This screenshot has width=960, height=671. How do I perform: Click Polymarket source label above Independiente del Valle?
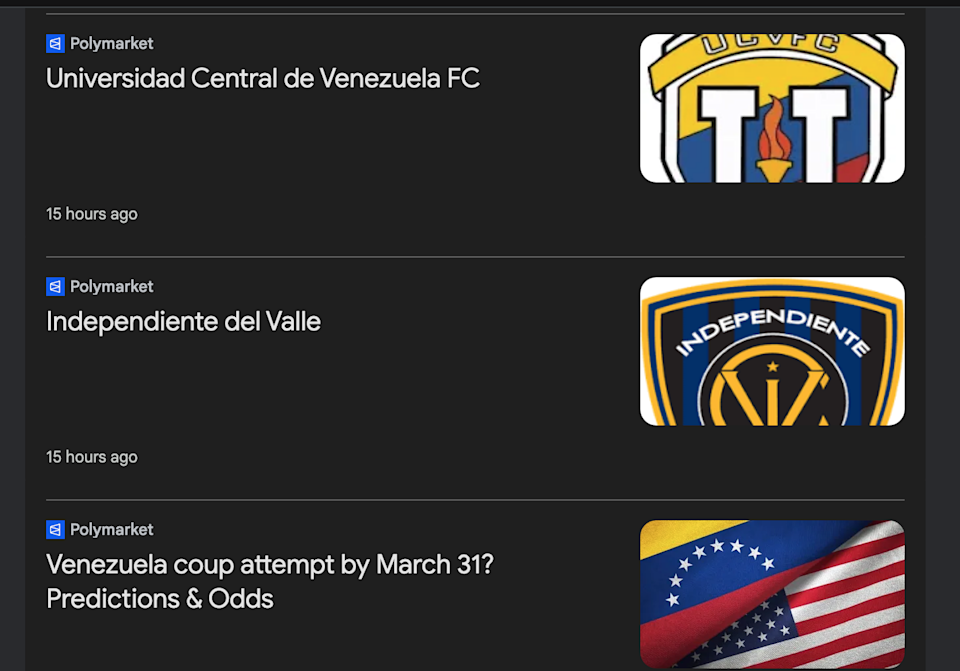pyautogui.click(x=111, y=287)
